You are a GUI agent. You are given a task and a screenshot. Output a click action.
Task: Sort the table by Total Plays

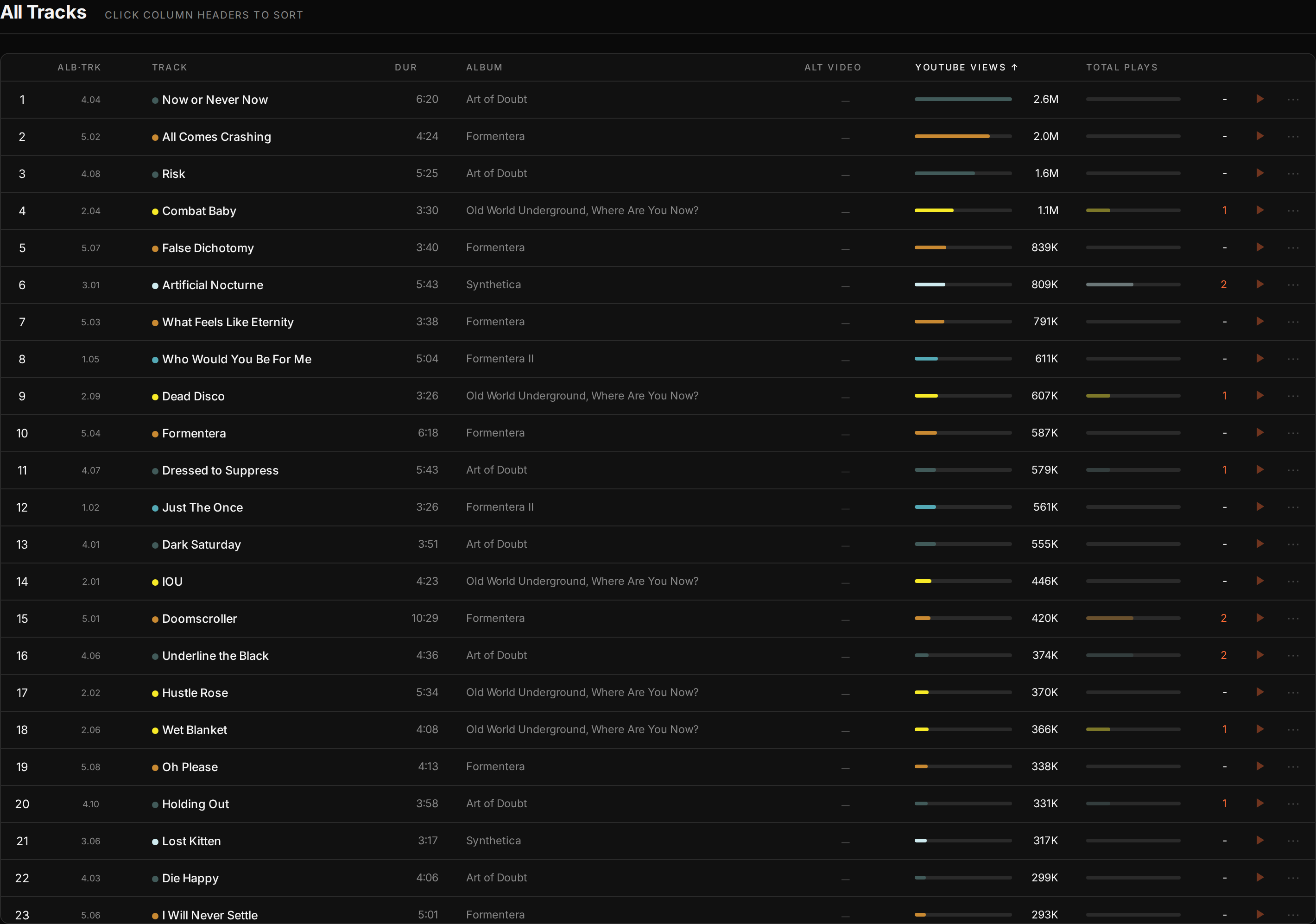1122,67
